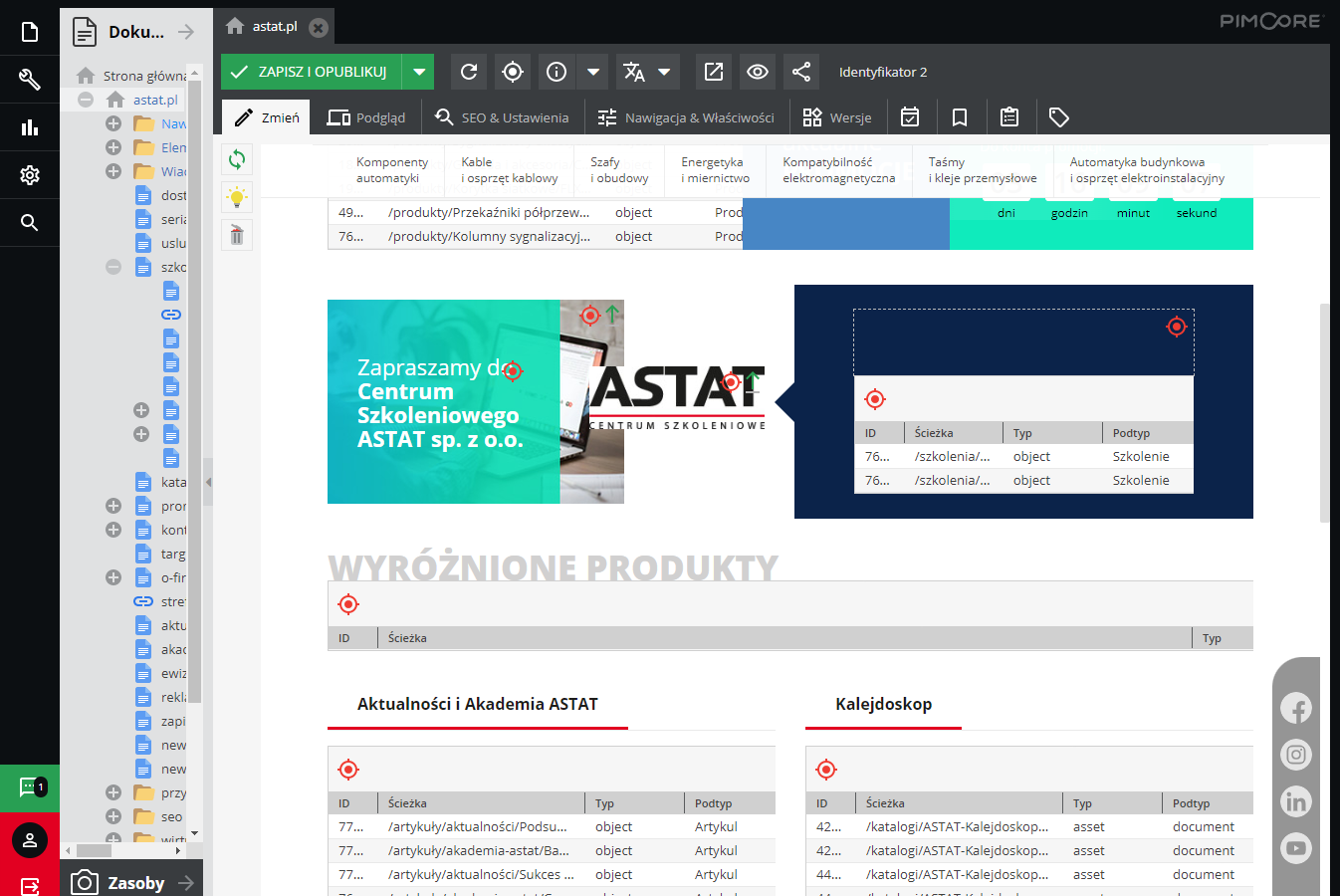Switch to the Zmień edit tab
Viewport: 1340px width, 896px height.
pos(266,117)
